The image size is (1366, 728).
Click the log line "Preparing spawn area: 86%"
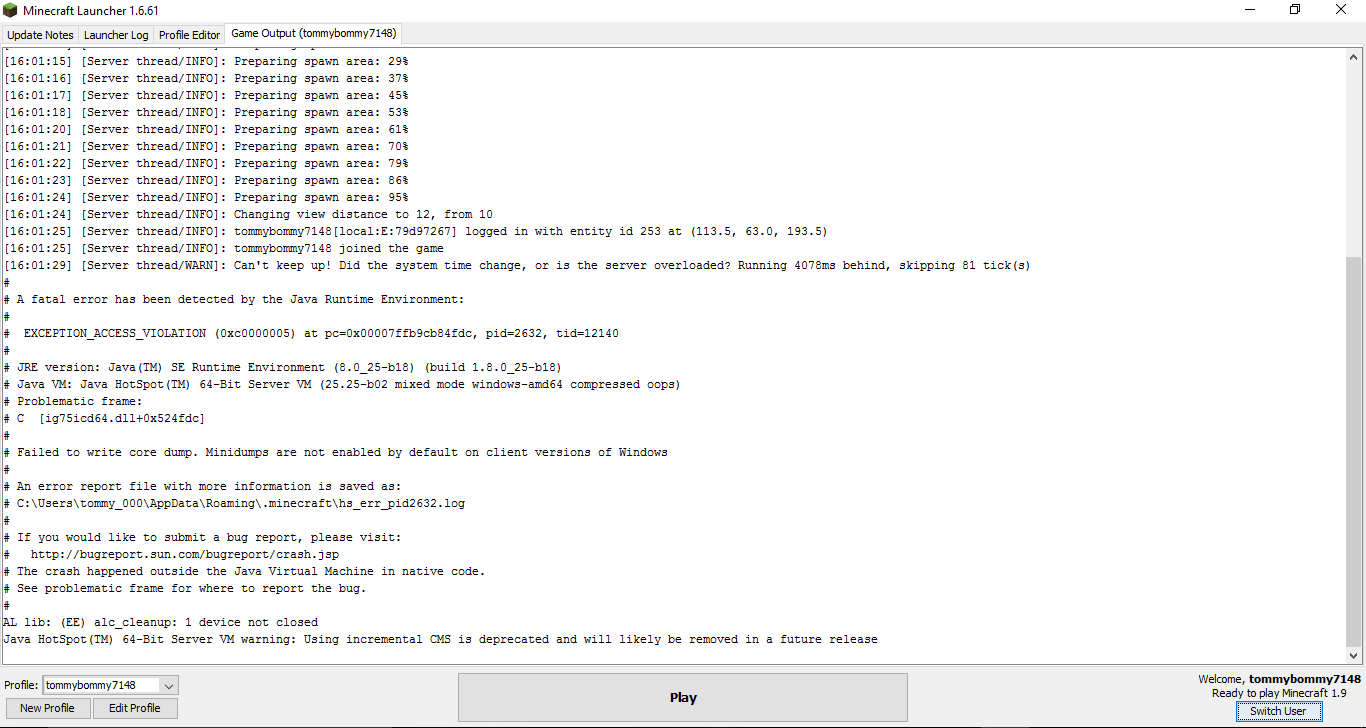point(206,180)
